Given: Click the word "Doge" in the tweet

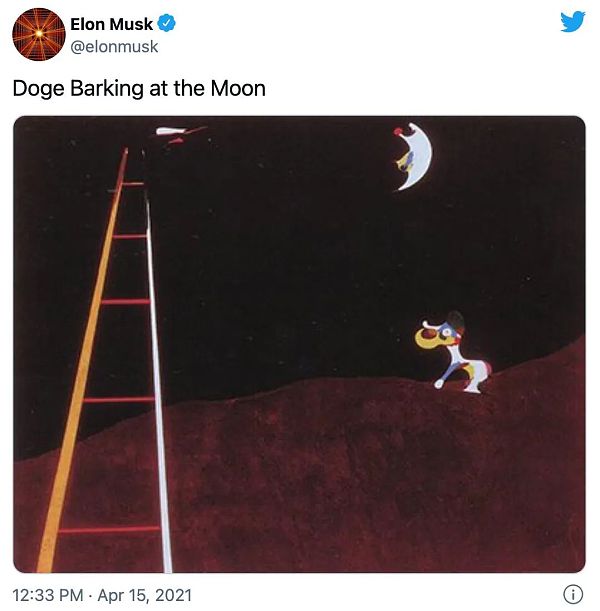Looking at the screenshot, I should coord(38,88).
